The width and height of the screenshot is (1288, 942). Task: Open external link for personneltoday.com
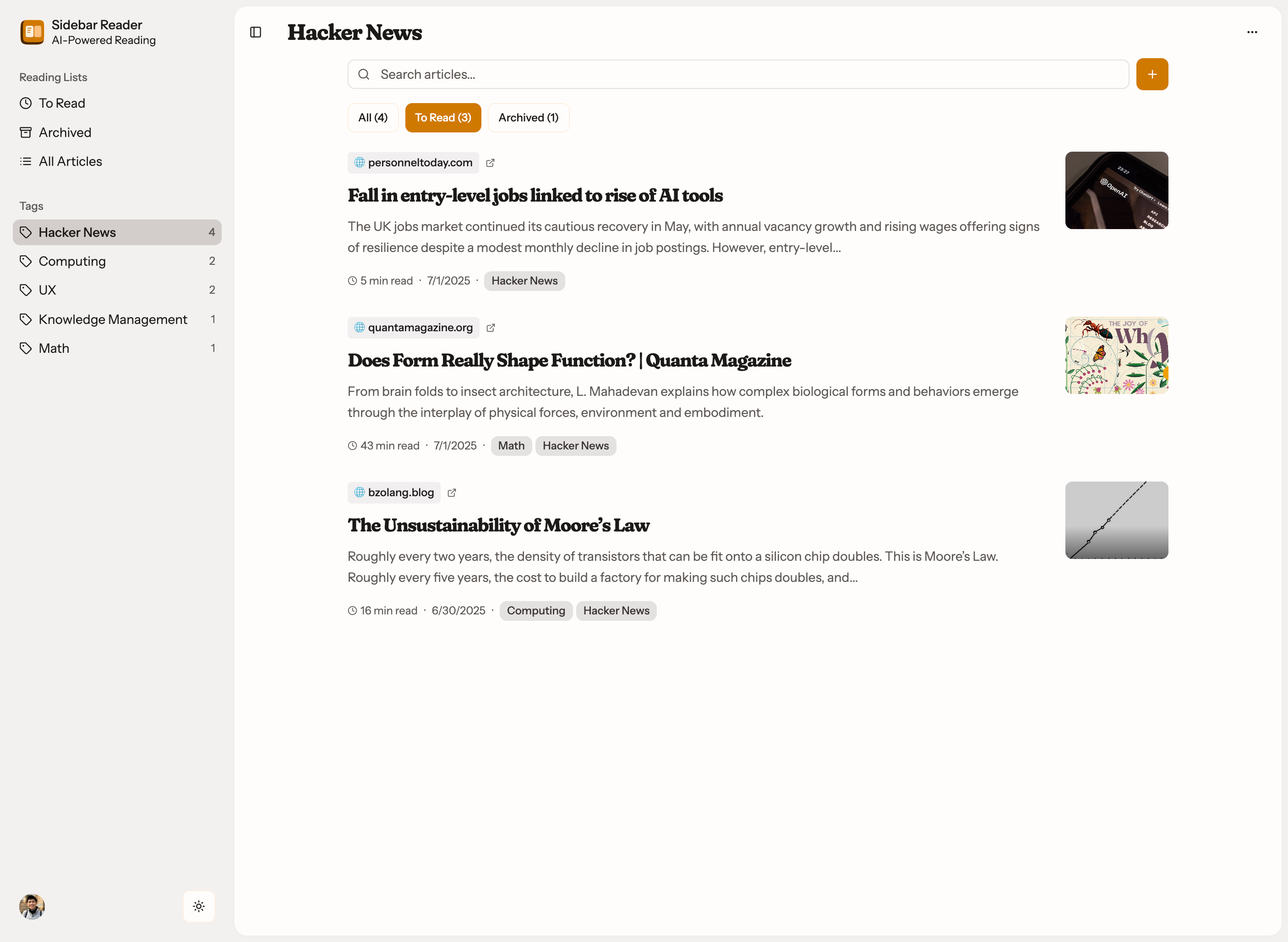(x=490, y=163)
